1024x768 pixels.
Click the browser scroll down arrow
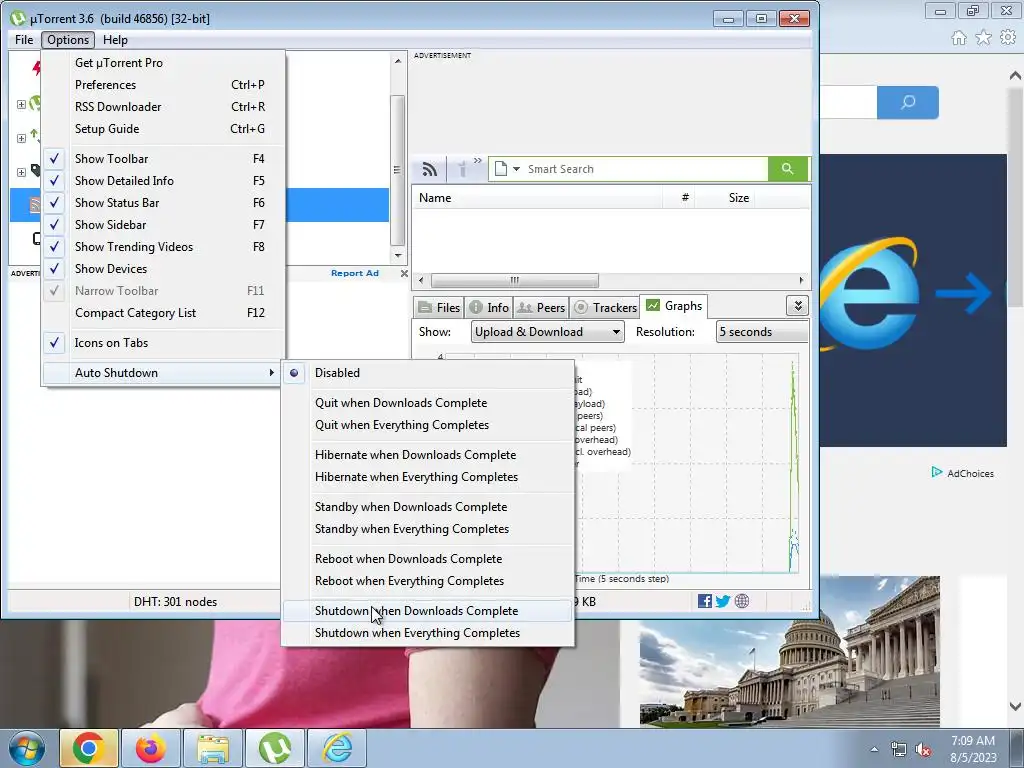[x=1015, y=705]
